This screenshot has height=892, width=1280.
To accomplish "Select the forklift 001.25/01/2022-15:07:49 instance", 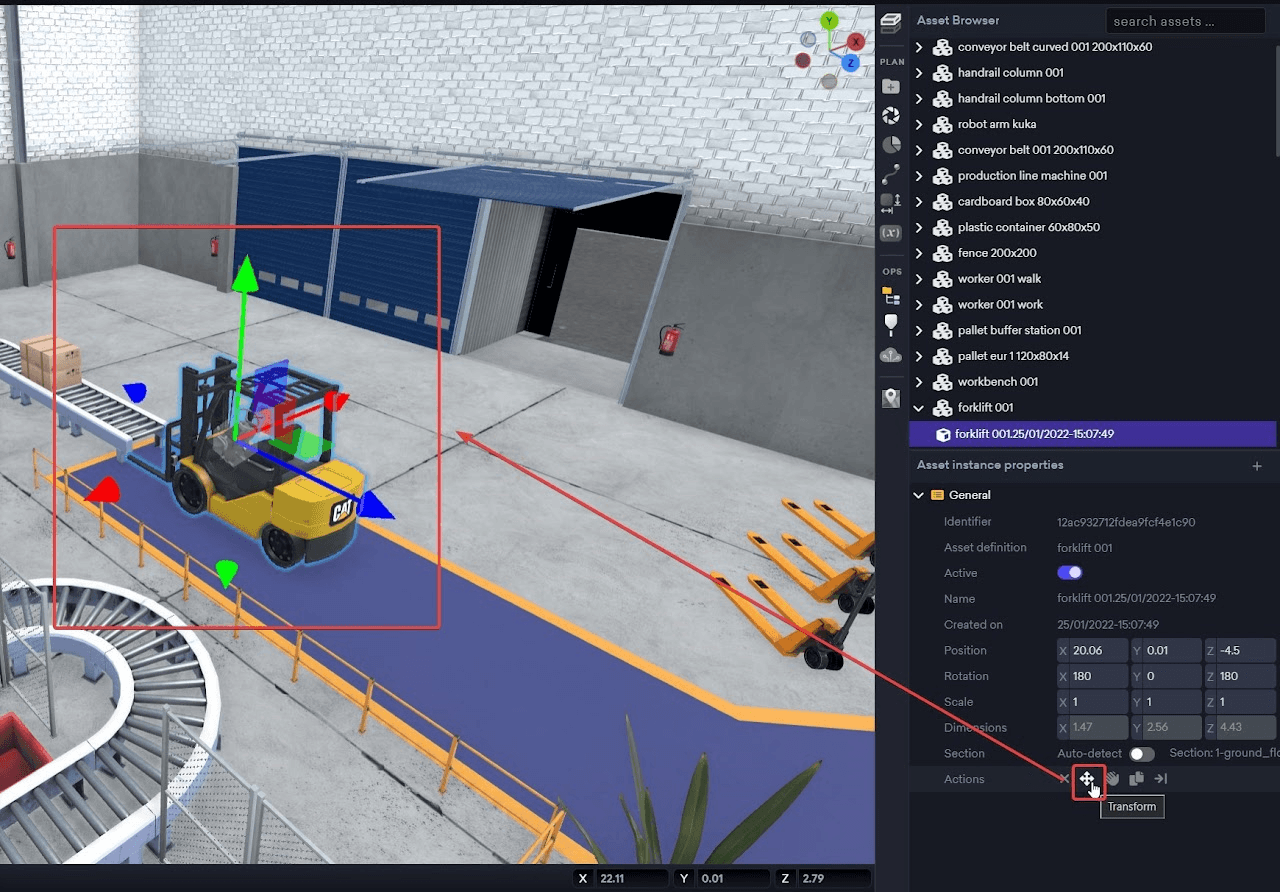I will pyautogui.click(x=1034, y=434).
